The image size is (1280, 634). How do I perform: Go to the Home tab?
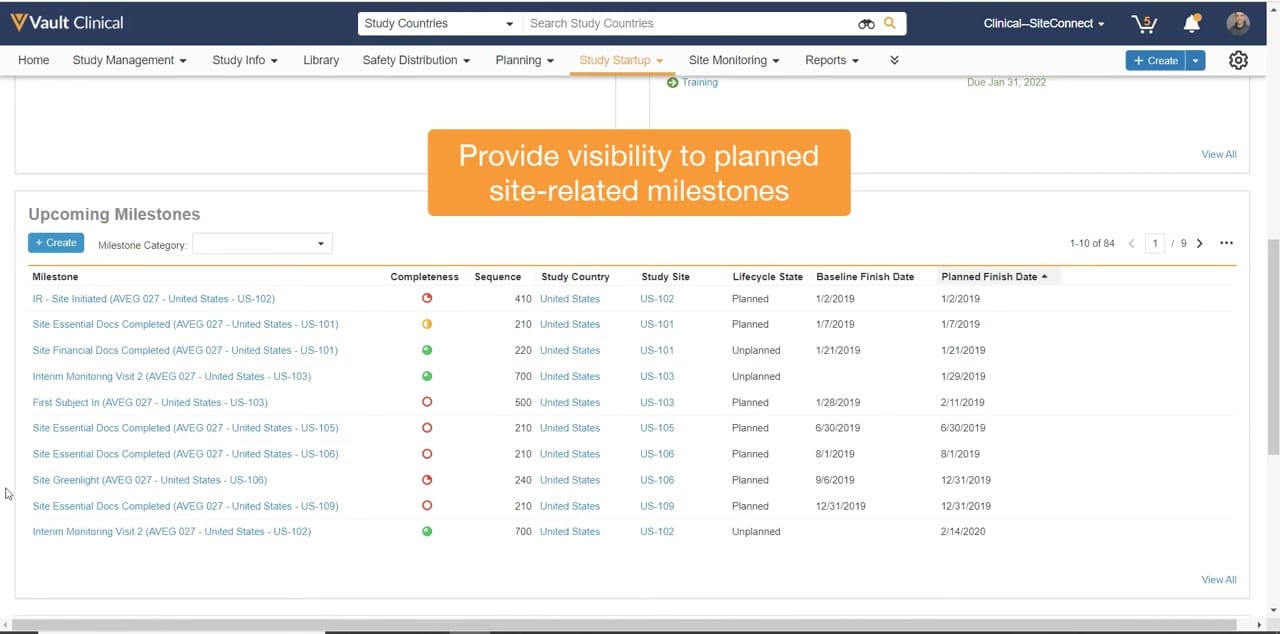point(33,60)
